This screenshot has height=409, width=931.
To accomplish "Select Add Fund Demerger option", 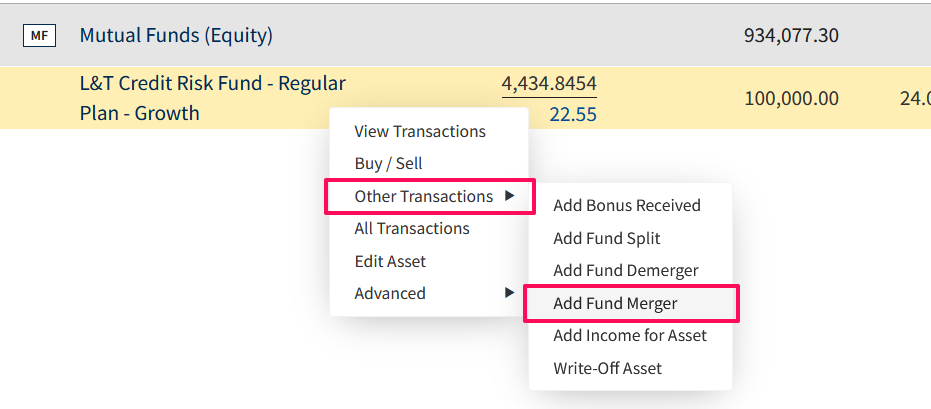I will [x=626, y=271].
